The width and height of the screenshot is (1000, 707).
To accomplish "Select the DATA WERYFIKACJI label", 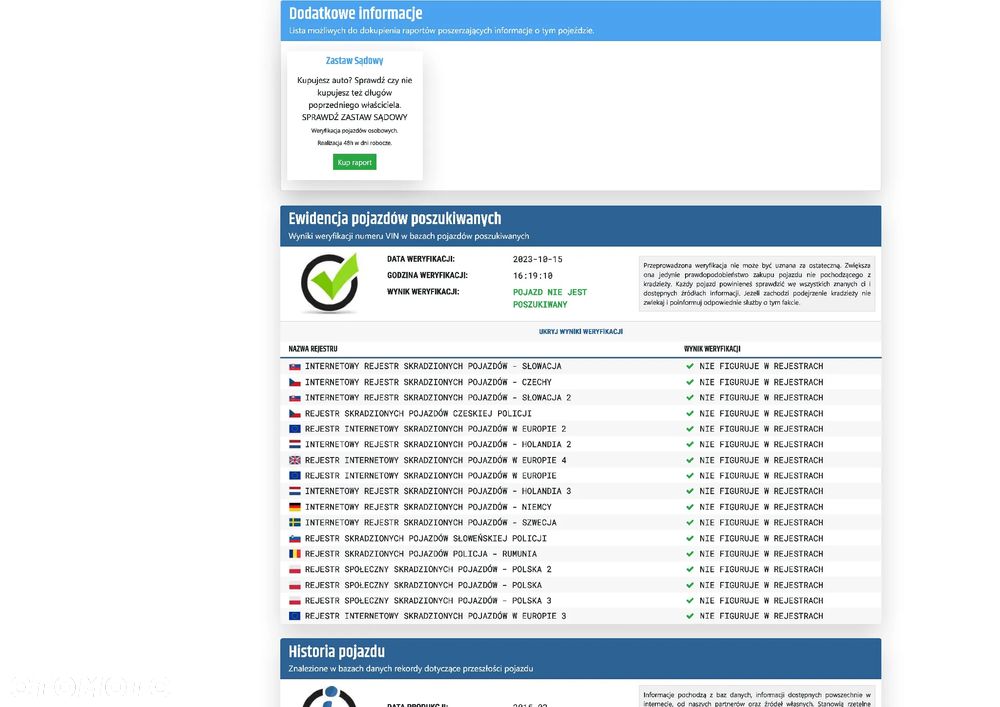I will coord(421,259).
